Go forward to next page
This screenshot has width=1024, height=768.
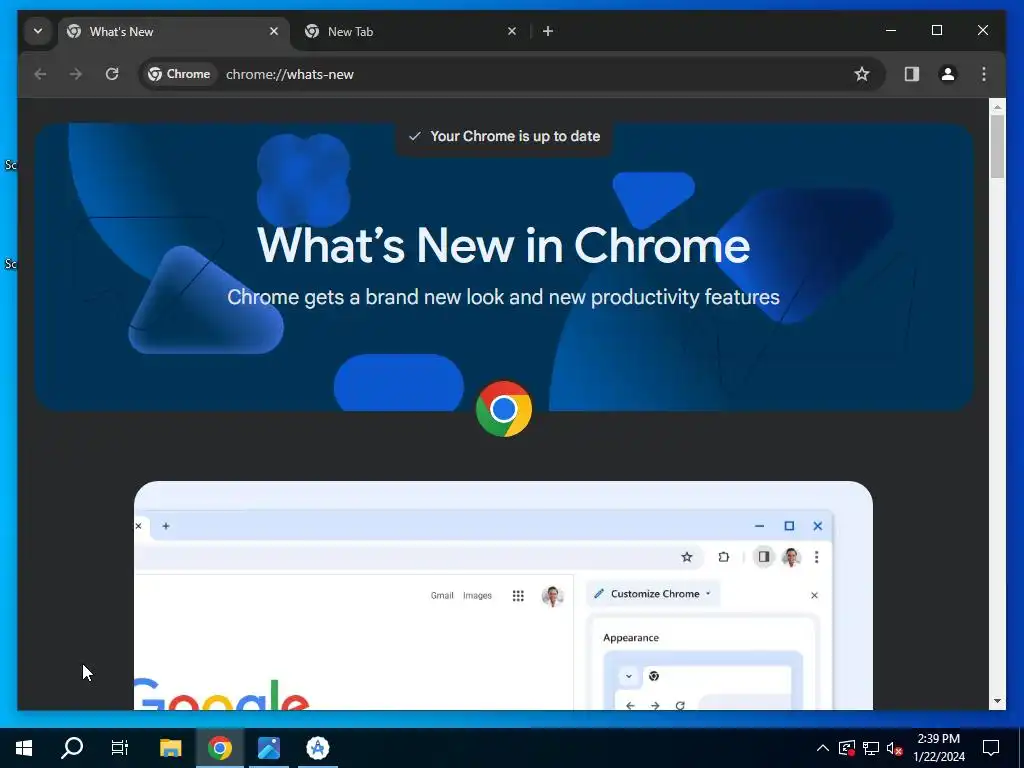click(x=76, y=74)
